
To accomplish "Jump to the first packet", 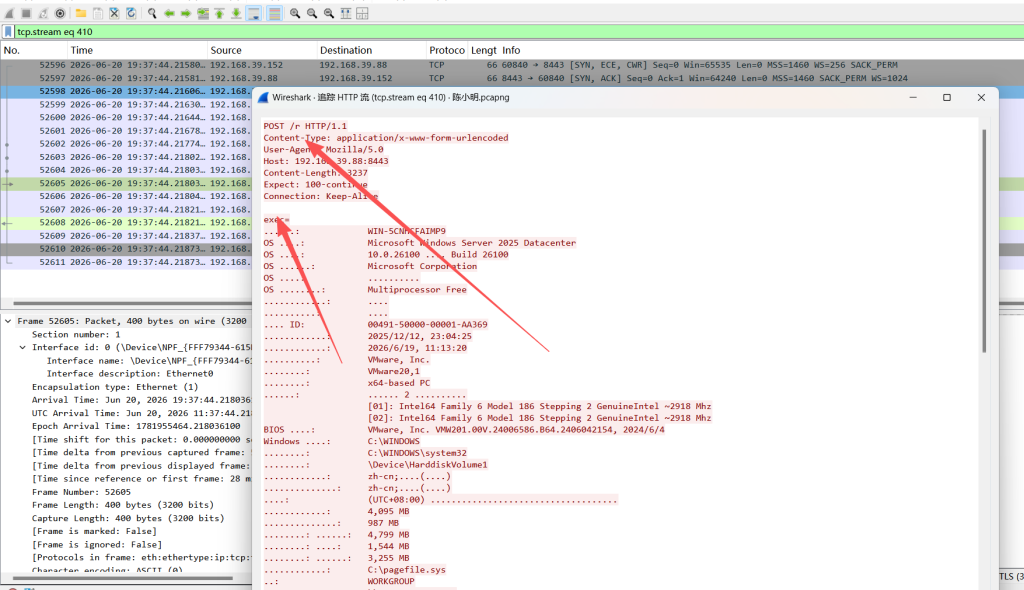I will (x=219, y=13).
